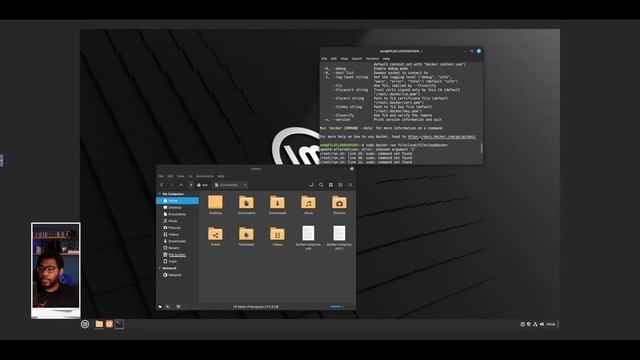Open the Linux Mint start menu
Viewport: 640px width, 360px height.
click(x=85, y=324)
